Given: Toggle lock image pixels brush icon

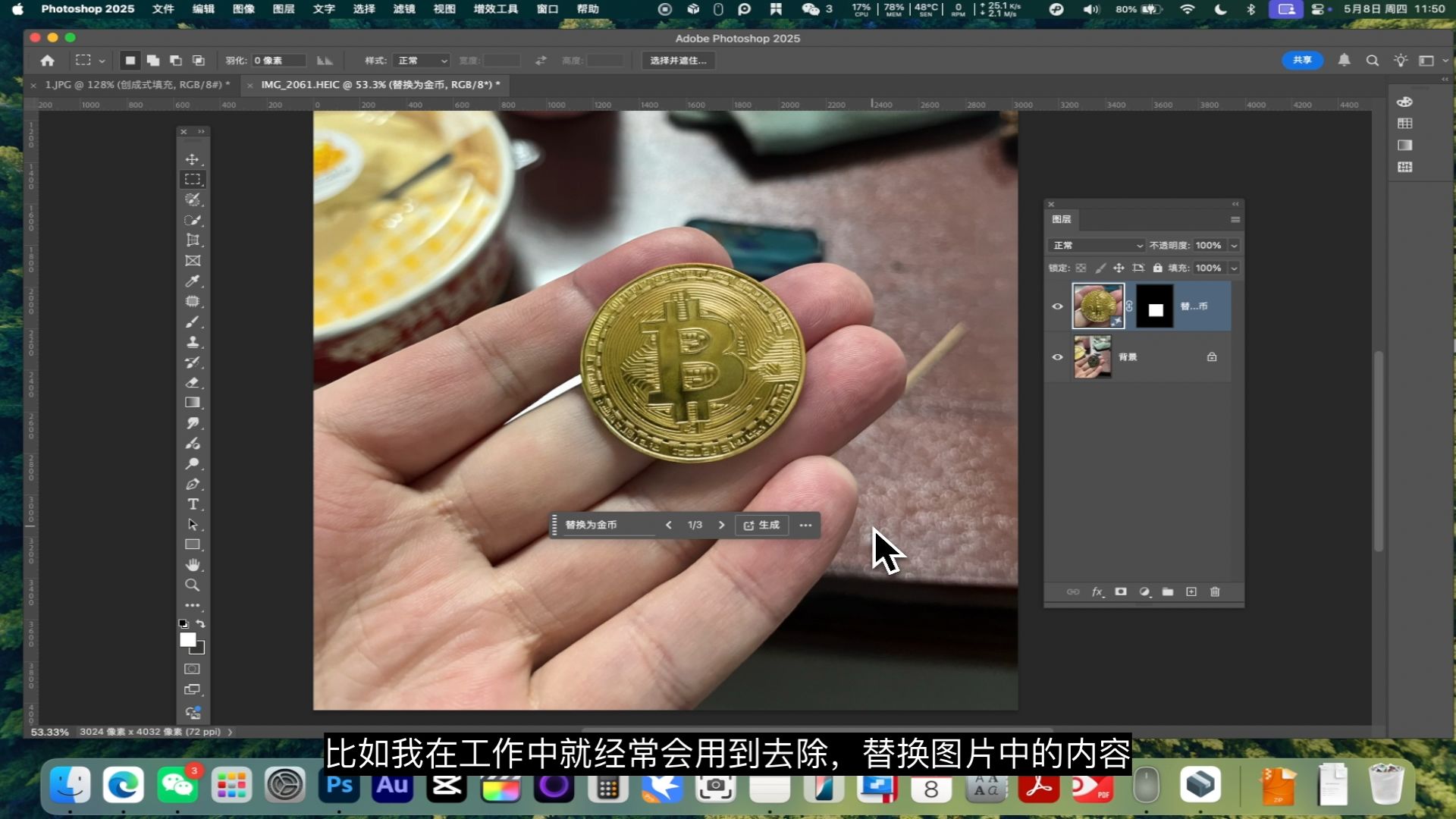Looking at the screenshot, I should (x=1100, y=268).
